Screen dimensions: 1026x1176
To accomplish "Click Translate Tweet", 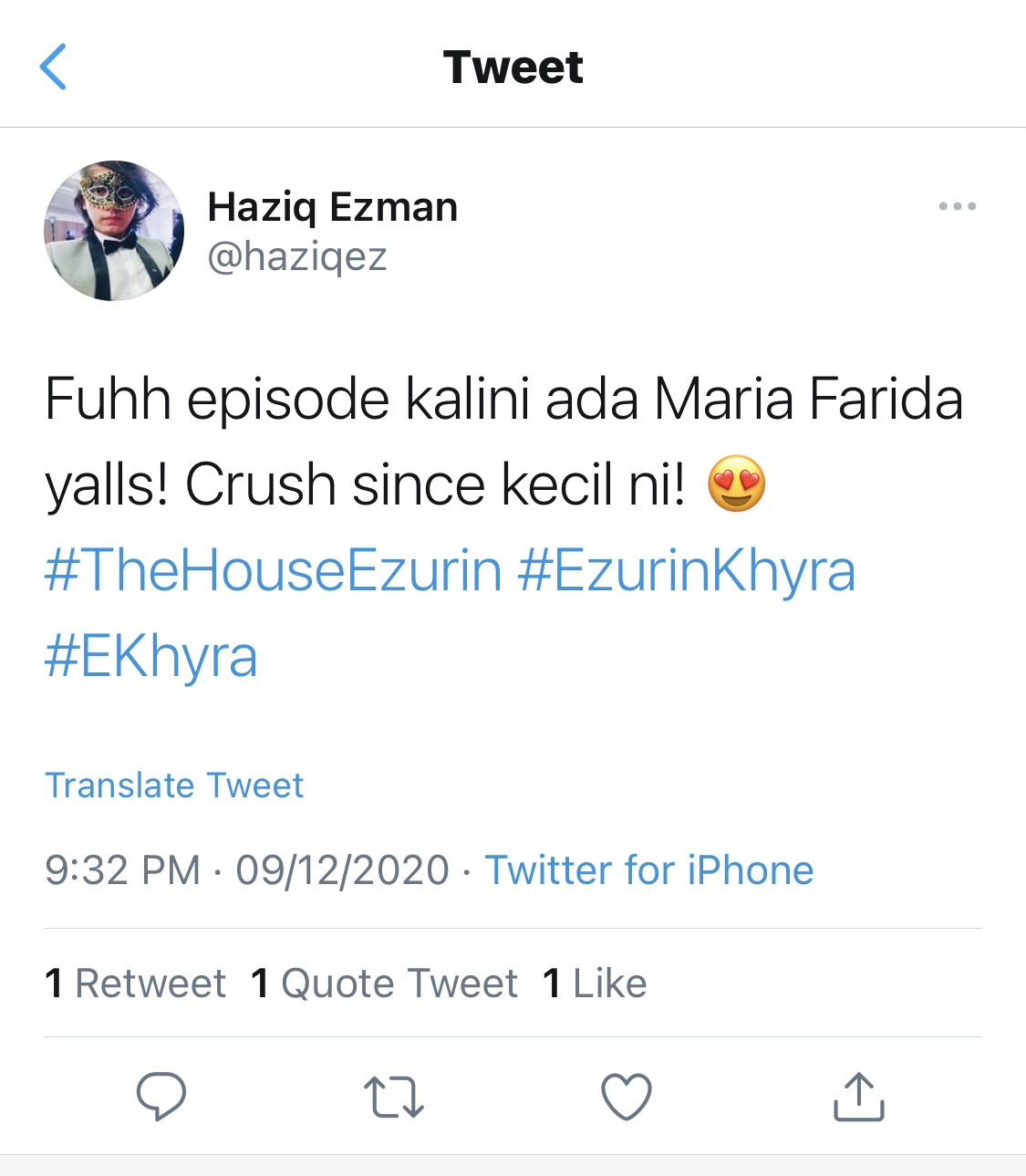I will click(174, 786).
